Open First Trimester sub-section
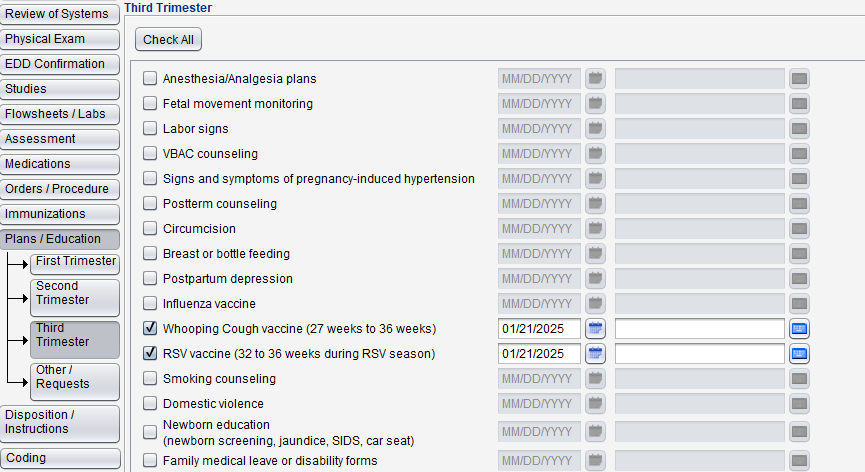Screen dimensions: 865x472 point(75,264)
